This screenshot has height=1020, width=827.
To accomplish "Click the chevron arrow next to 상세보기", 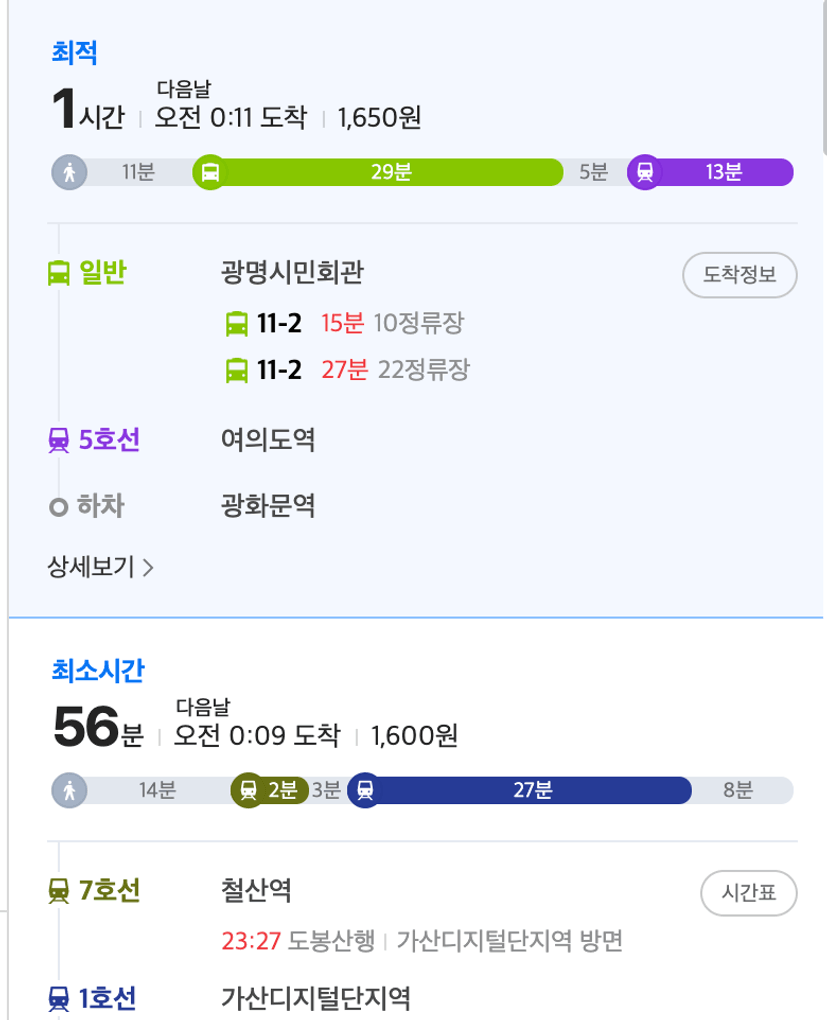I will point(148,568).
